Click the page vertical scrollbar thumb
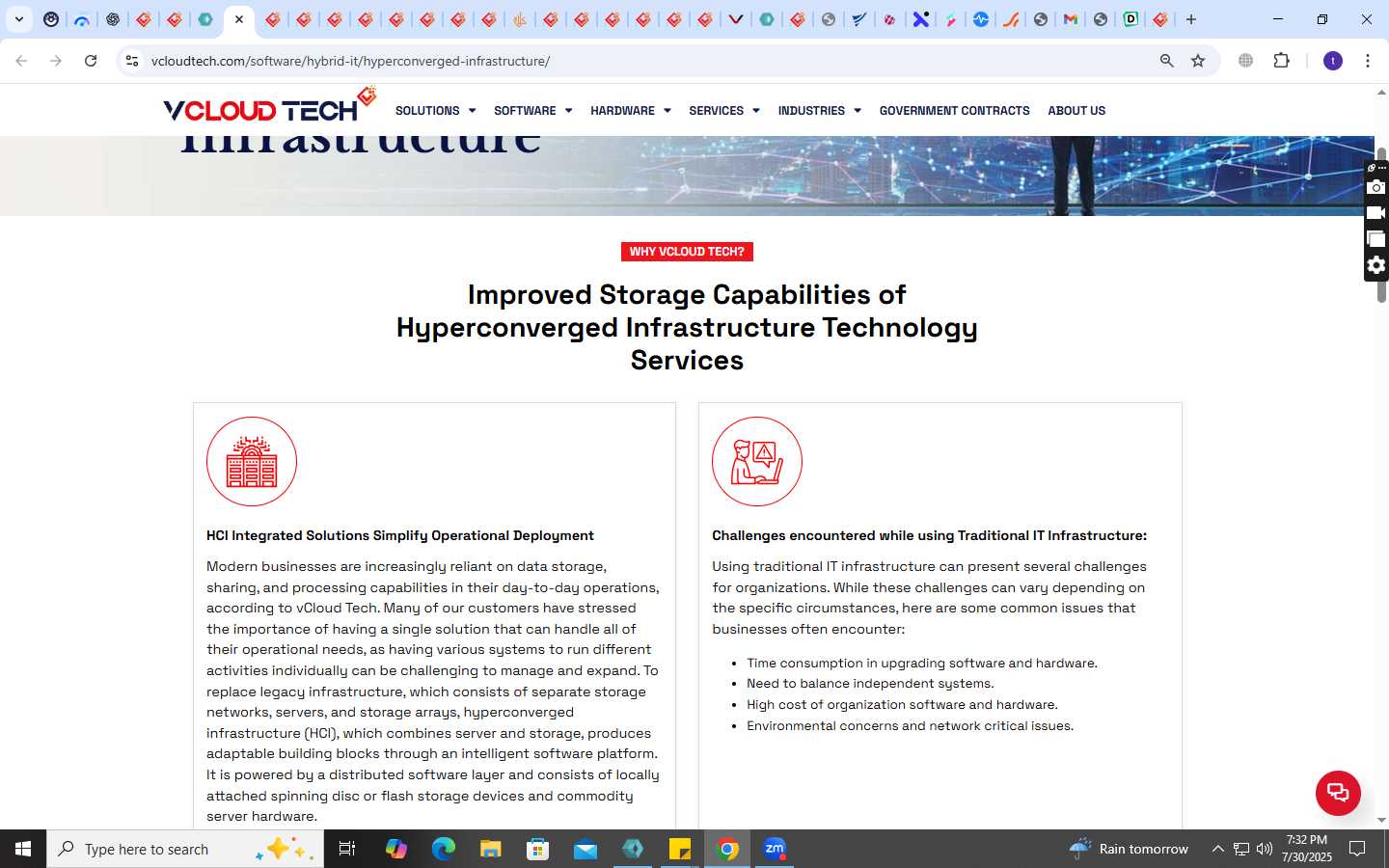Image resolution: width=1389 pixels, height=868 pixels. pos(1381,226)
